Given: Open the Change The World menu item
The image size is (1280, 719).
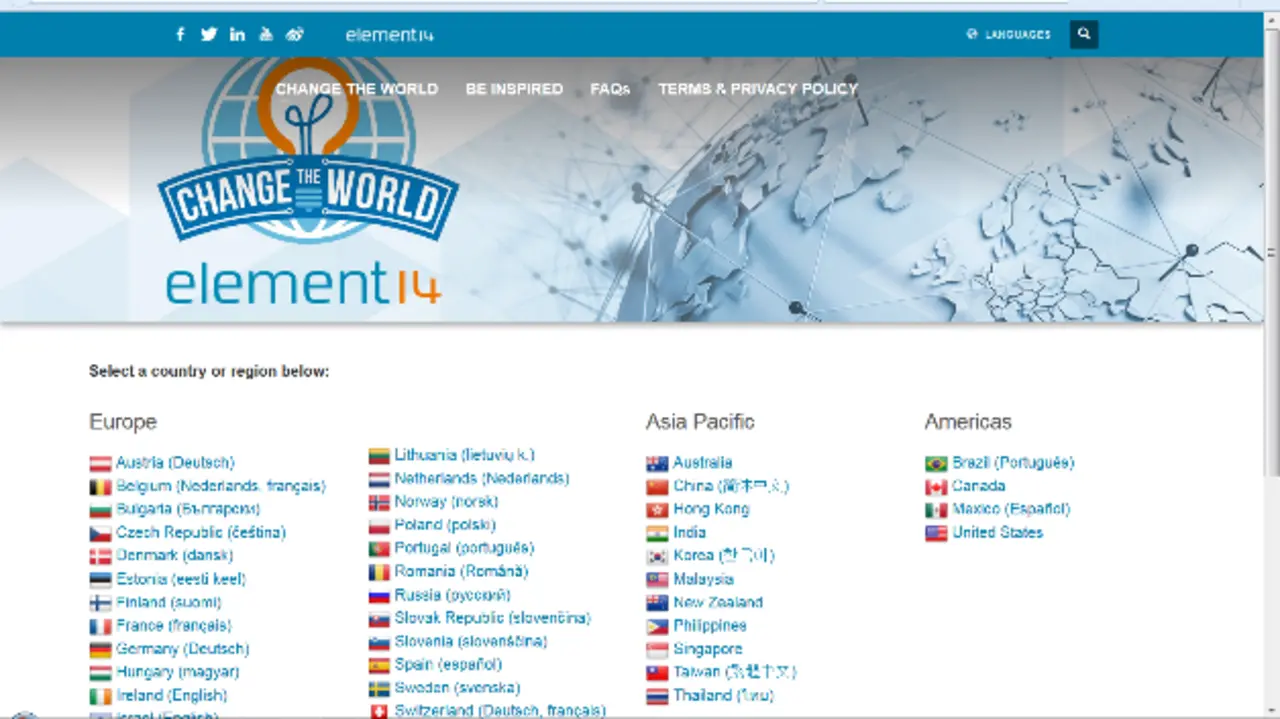Looking at the screenshot, I should pyautogui.click(x=357, y=89).
